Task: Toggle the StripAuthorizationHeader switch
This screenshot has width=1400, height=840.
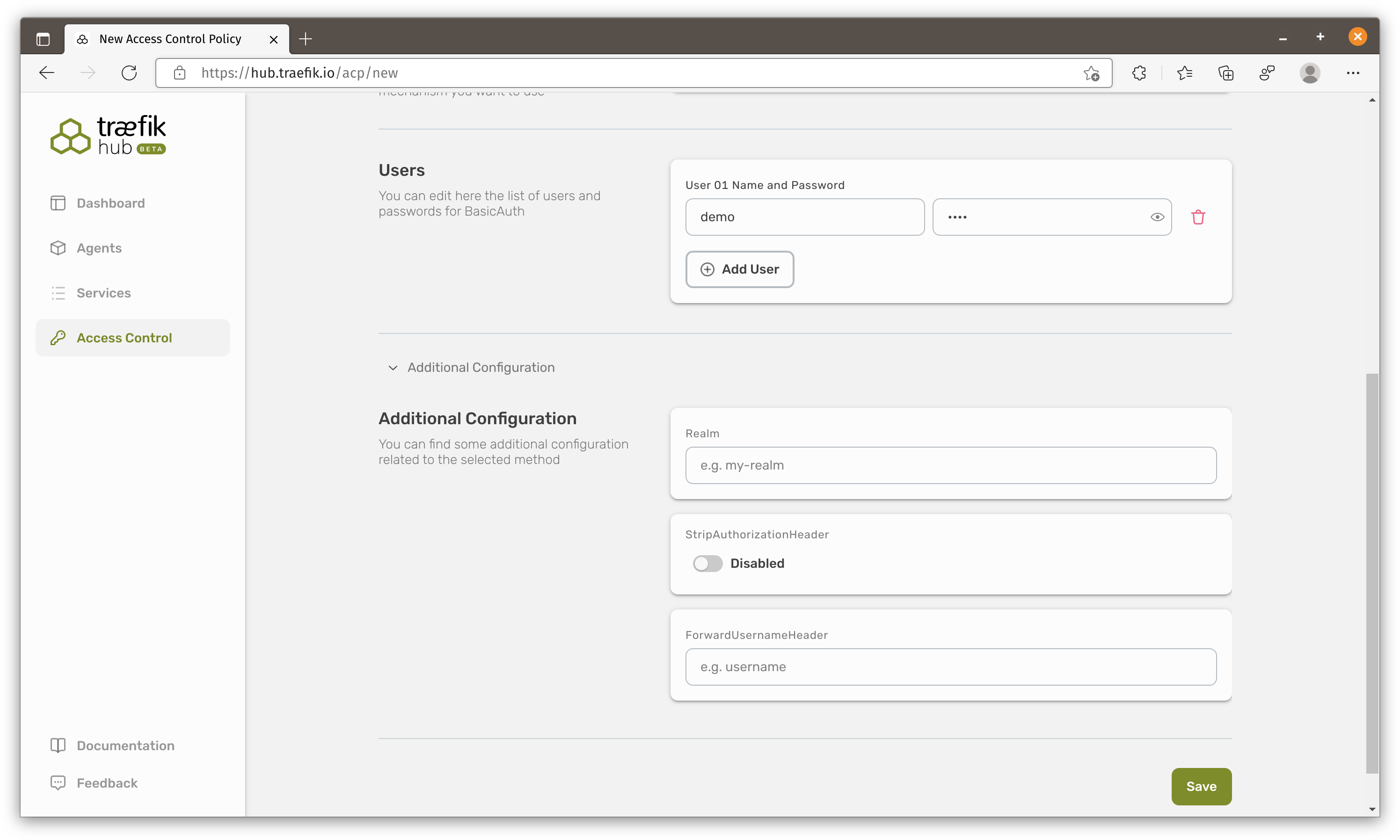Action: click(x=707, y=564)
